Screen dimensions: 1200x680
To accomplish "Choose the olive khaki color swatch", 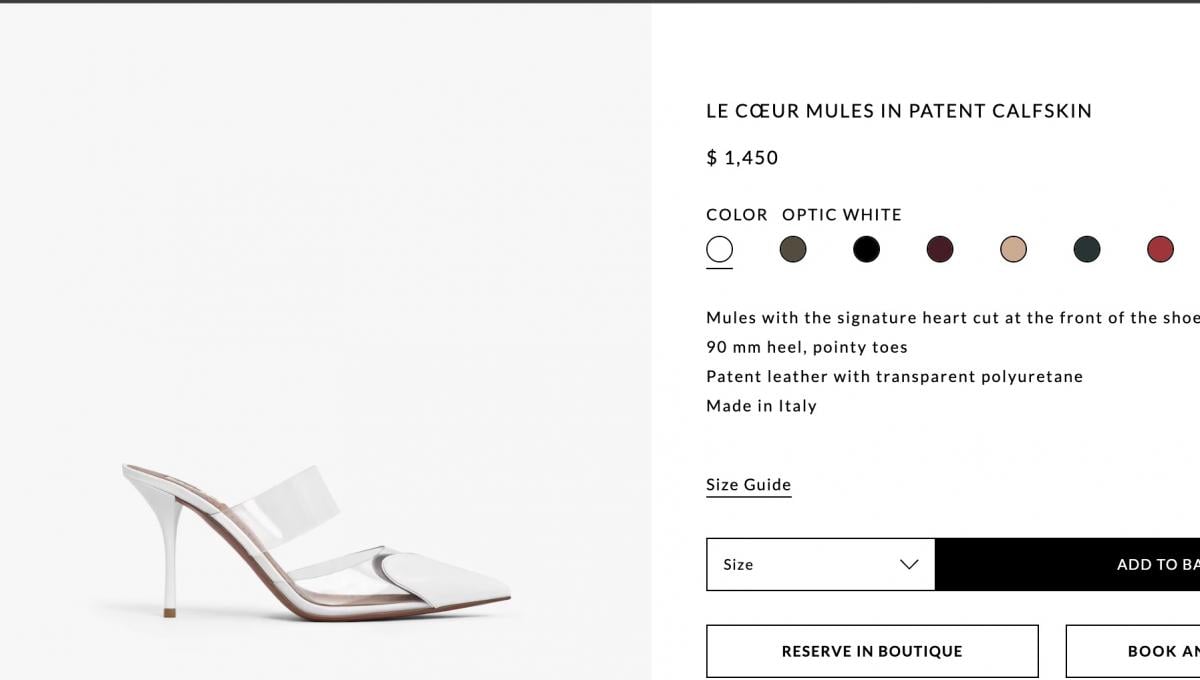I will coord(793,249).
